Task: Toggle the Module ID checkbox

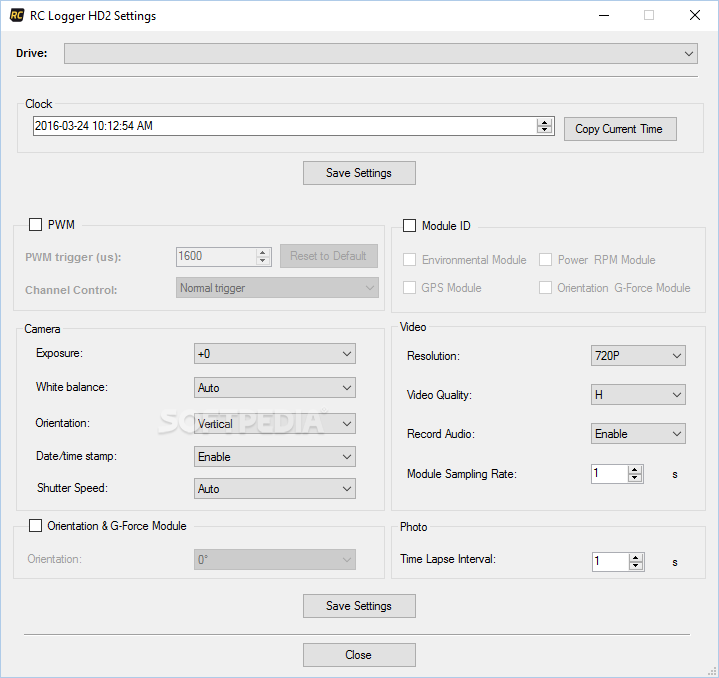Action: pos(409,226)
